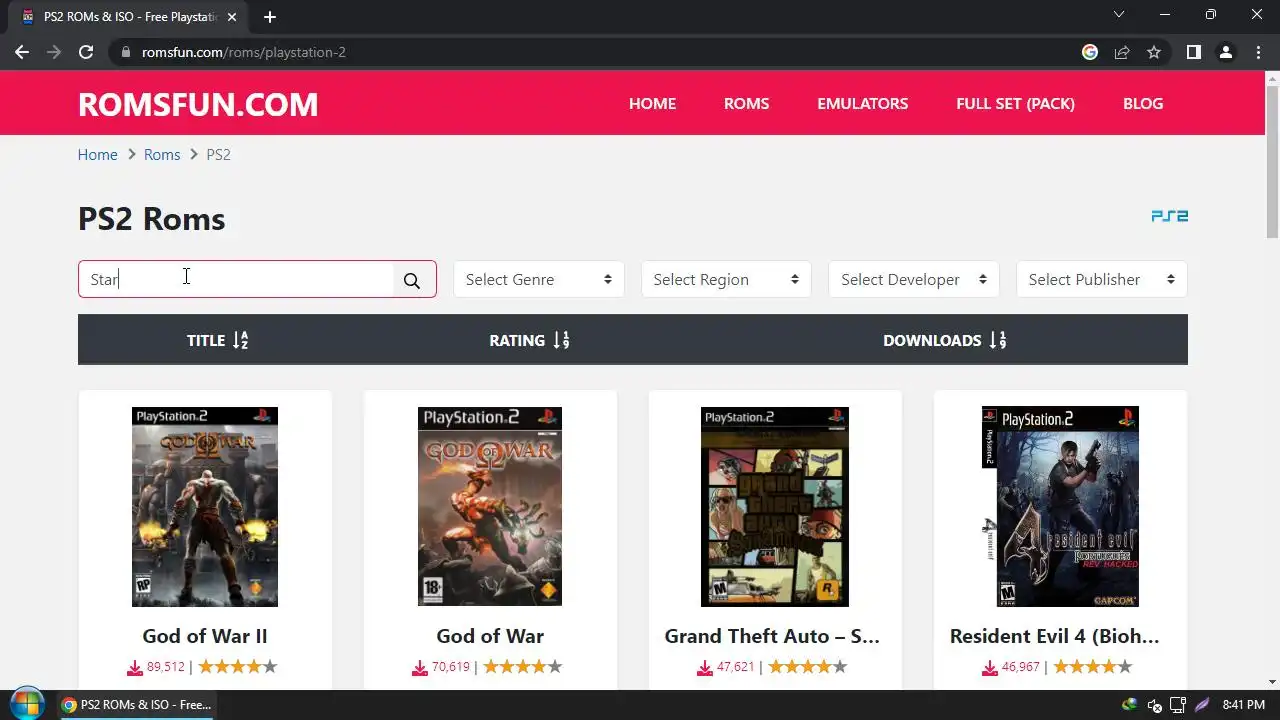Click the share page icon
This screenshot has height=720, width=1280.
point(1122,52)
